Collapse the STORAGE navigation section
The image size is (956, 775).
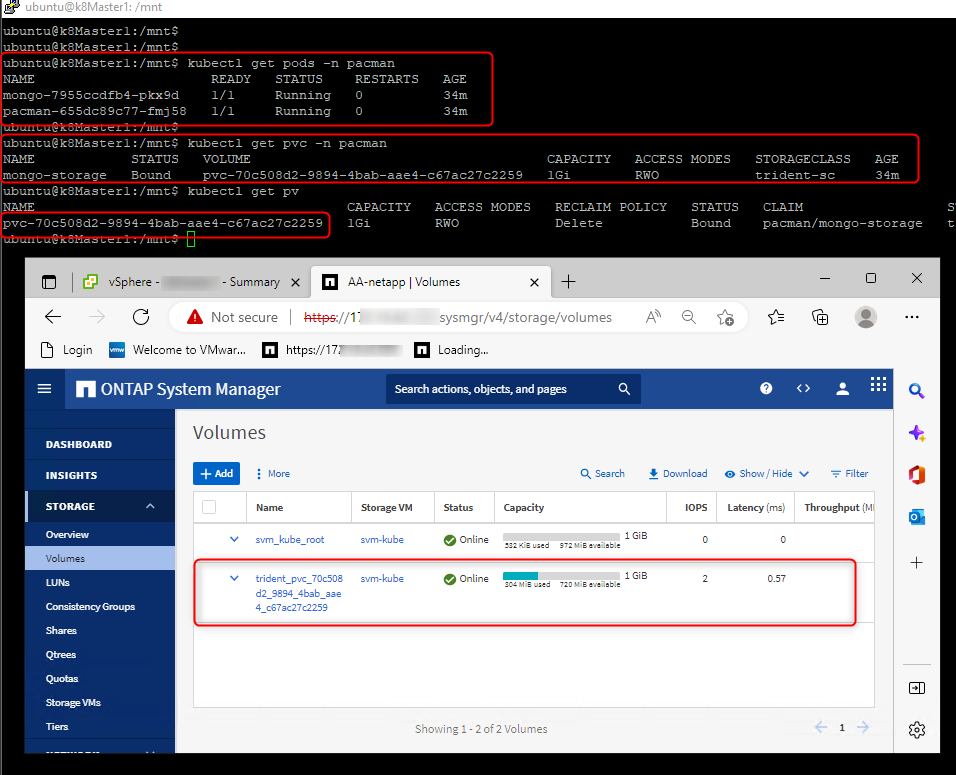click(x=151, y=507)
